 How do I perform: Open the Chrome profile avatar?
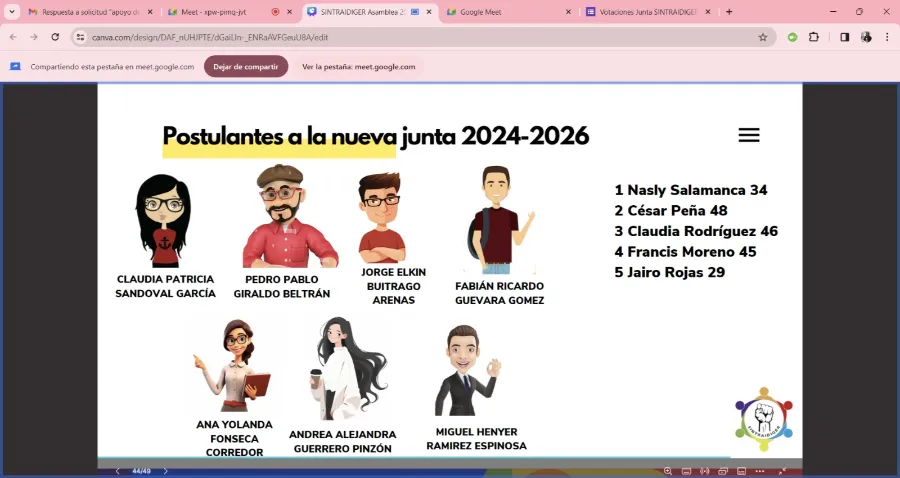pos(866,37)
